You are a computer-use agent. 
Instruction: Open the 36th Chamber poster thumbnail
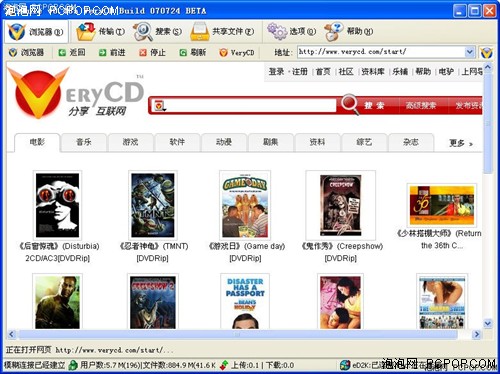(x=442, y=205)
